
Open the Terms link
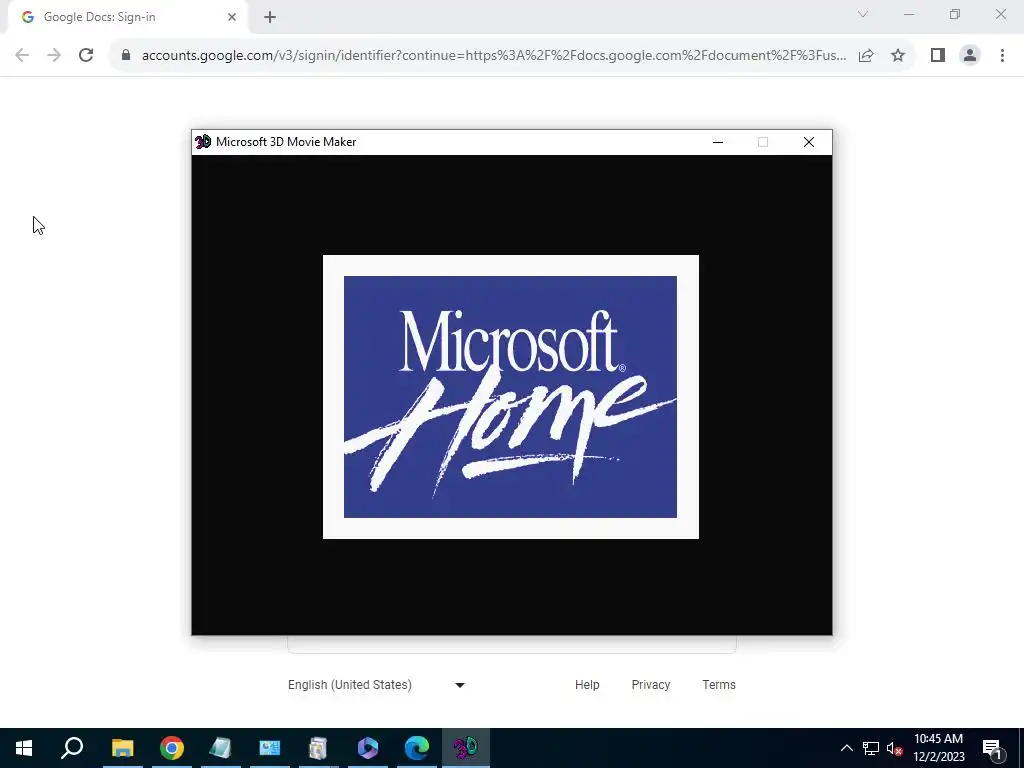pos(719,684)
